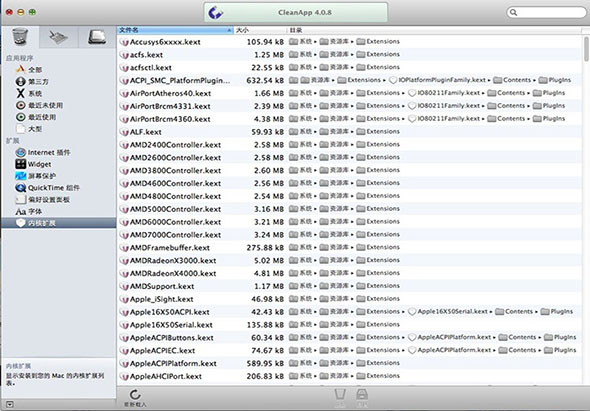590x411 pixels.
Task: Open the QuickTime 组件 category
Action: pos(47,187)
